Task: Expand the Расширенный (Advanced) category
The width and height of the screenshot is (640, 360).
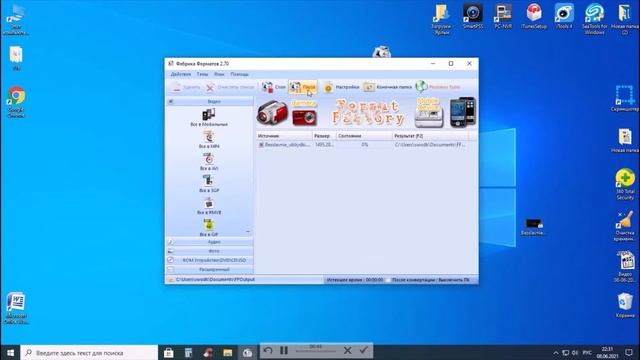Action: coord(210,269)
